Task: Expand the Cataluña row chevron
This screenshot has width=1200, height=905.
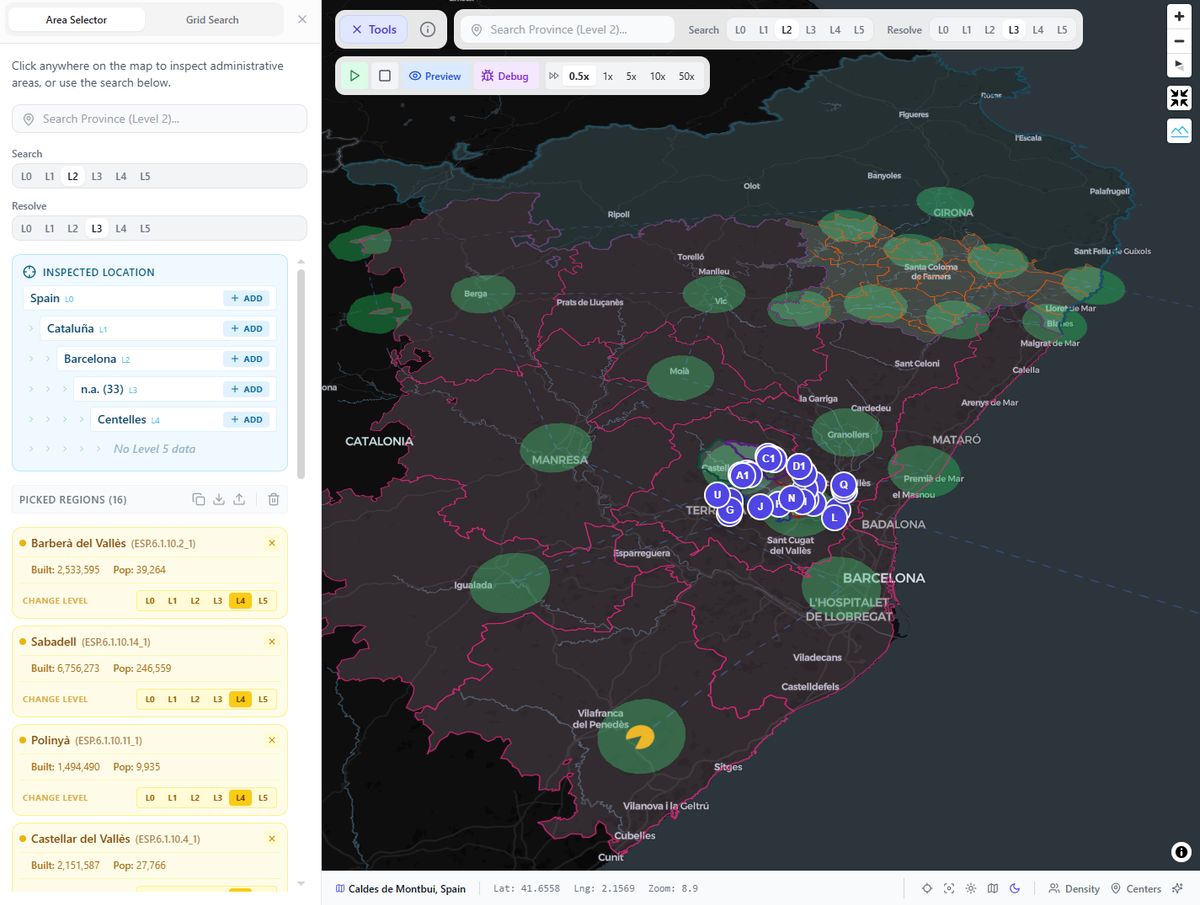Action: point(32,329)
